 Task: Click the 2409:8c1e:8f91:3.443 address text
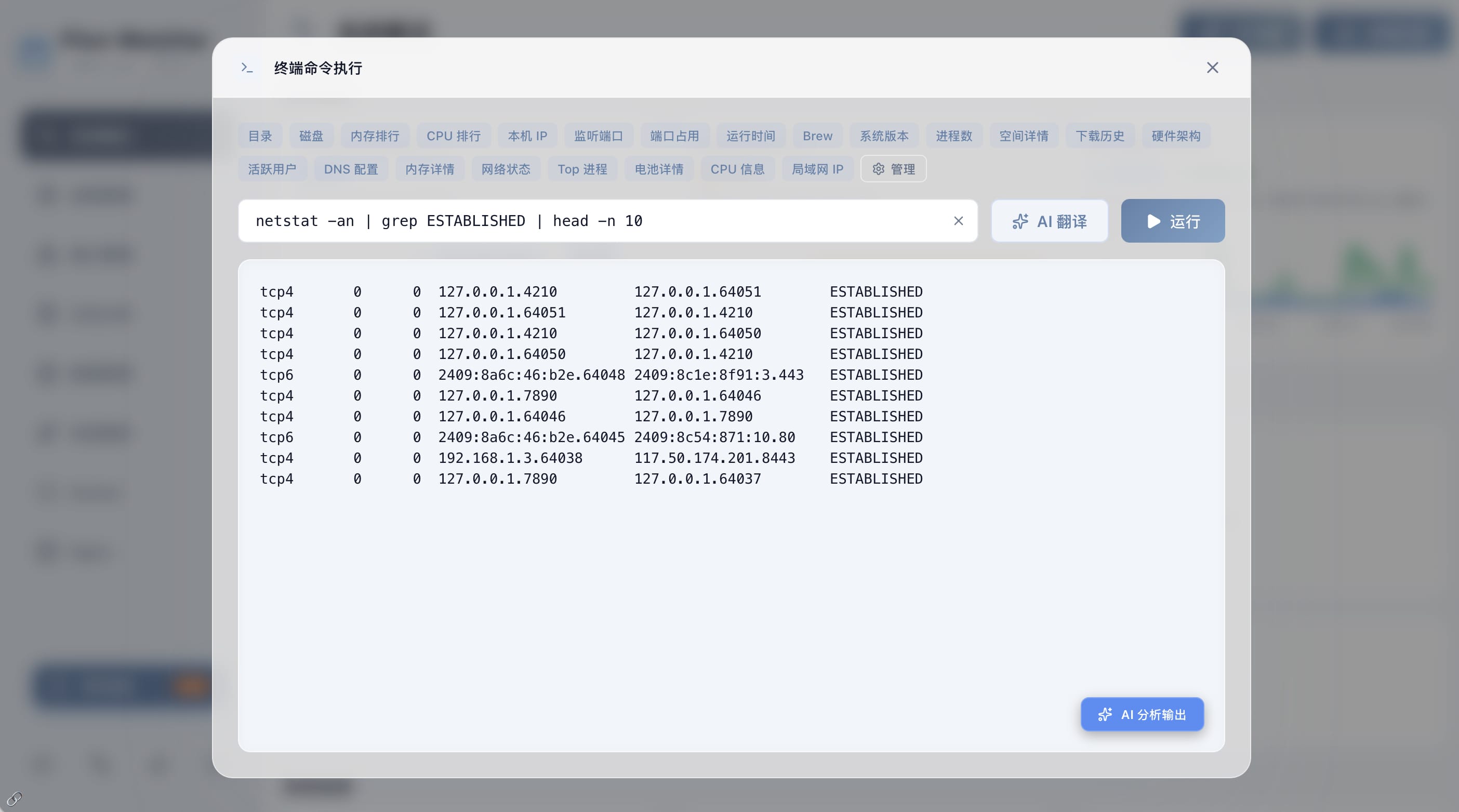point(719,375)
